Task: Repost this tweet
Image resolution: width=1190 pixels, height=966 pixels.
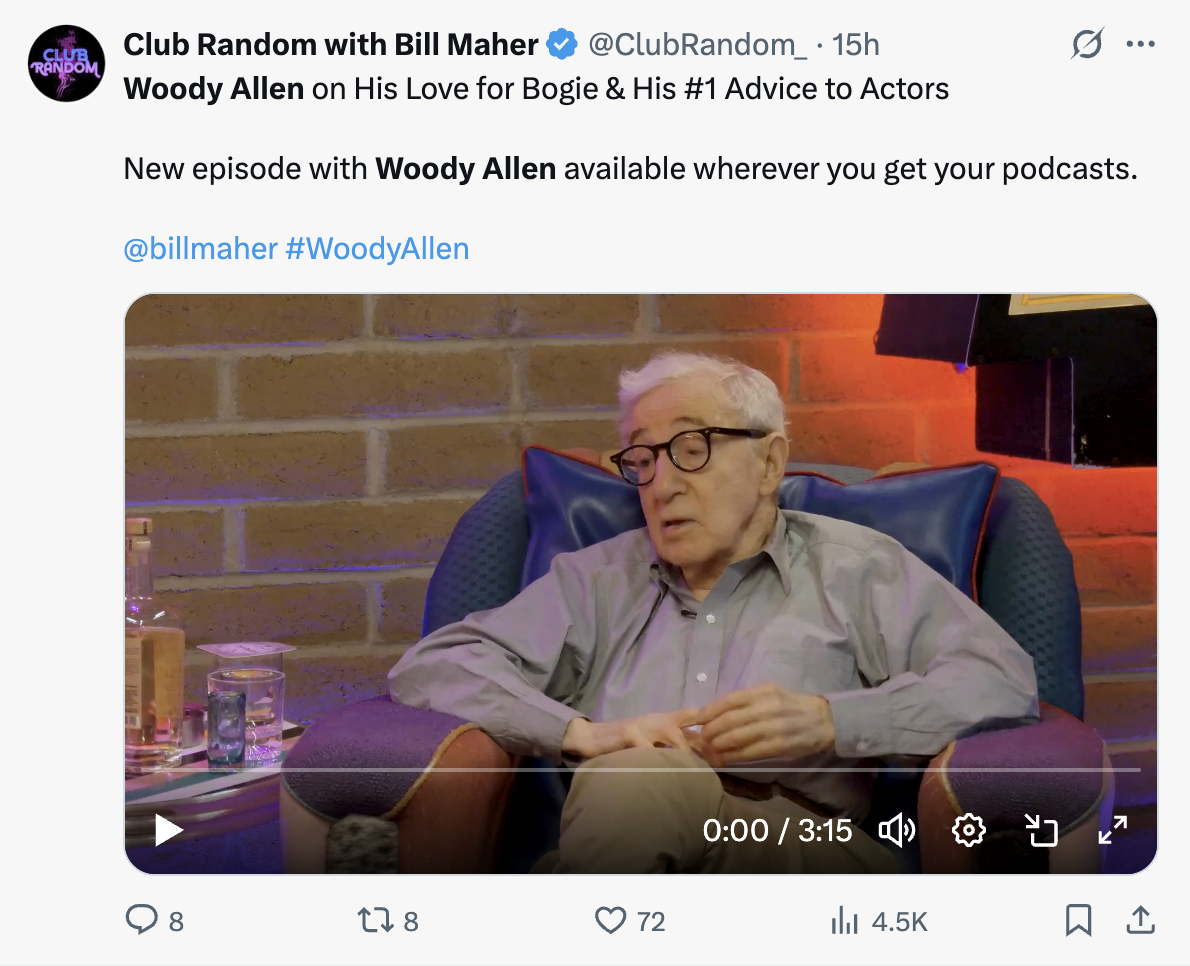Action: (388, 920)
